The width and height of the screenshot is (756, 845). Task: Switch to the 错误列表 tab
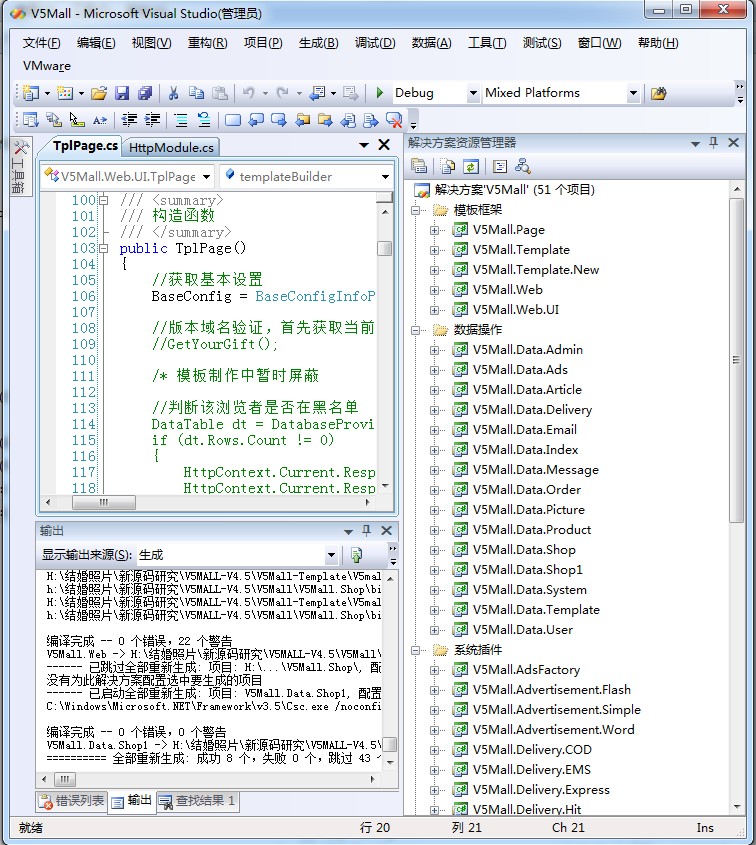coord(72,801)
